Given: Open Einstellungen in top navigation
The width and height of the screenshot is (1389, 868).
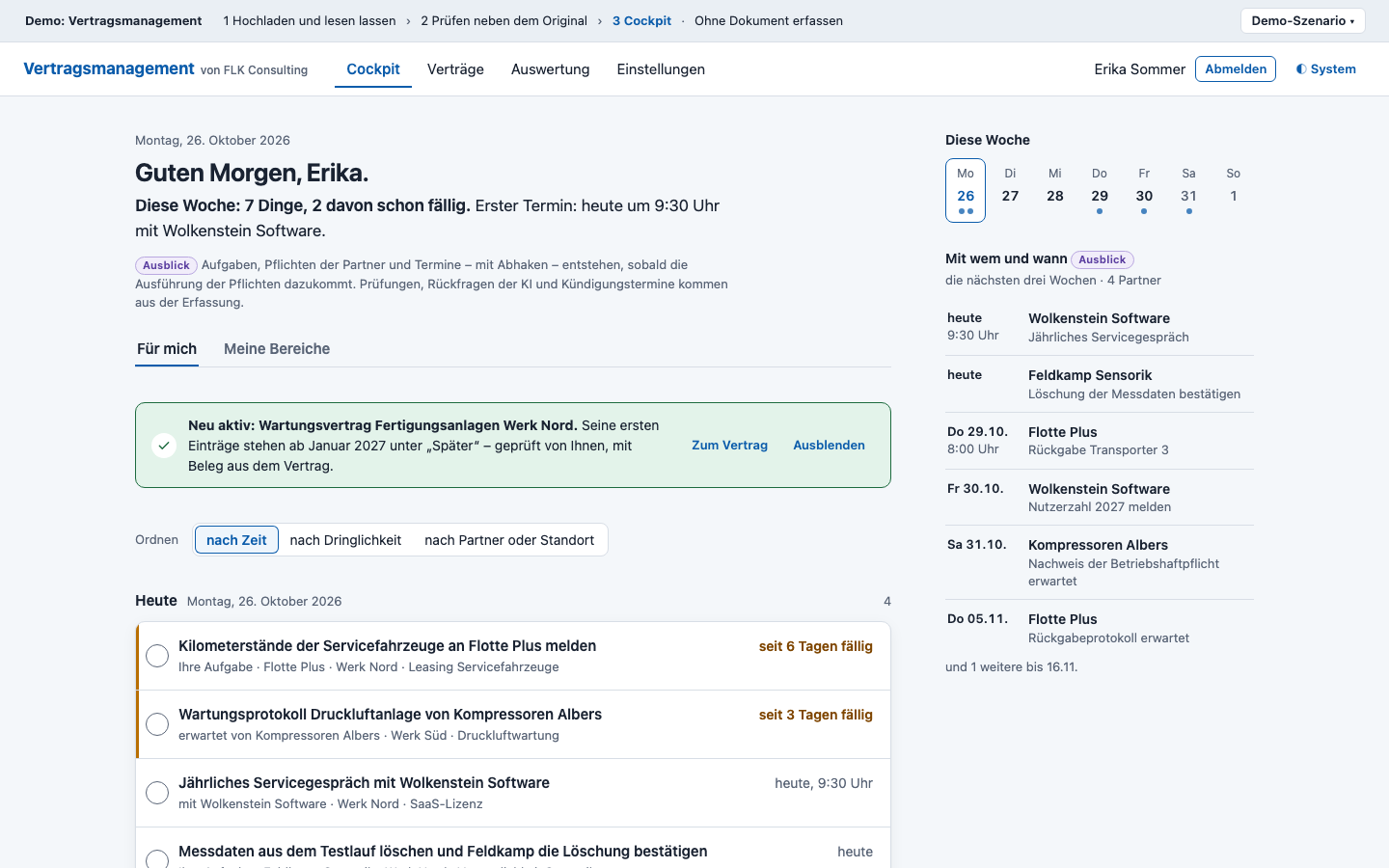Looking at the screenshot, I should point(661,69).
